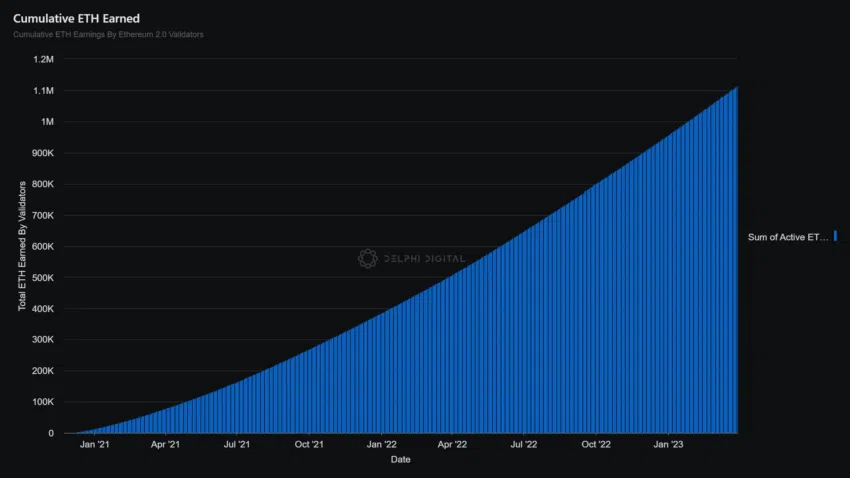Click the blue legend color swatch
The image size is (850, 478).
coord(836,236)
